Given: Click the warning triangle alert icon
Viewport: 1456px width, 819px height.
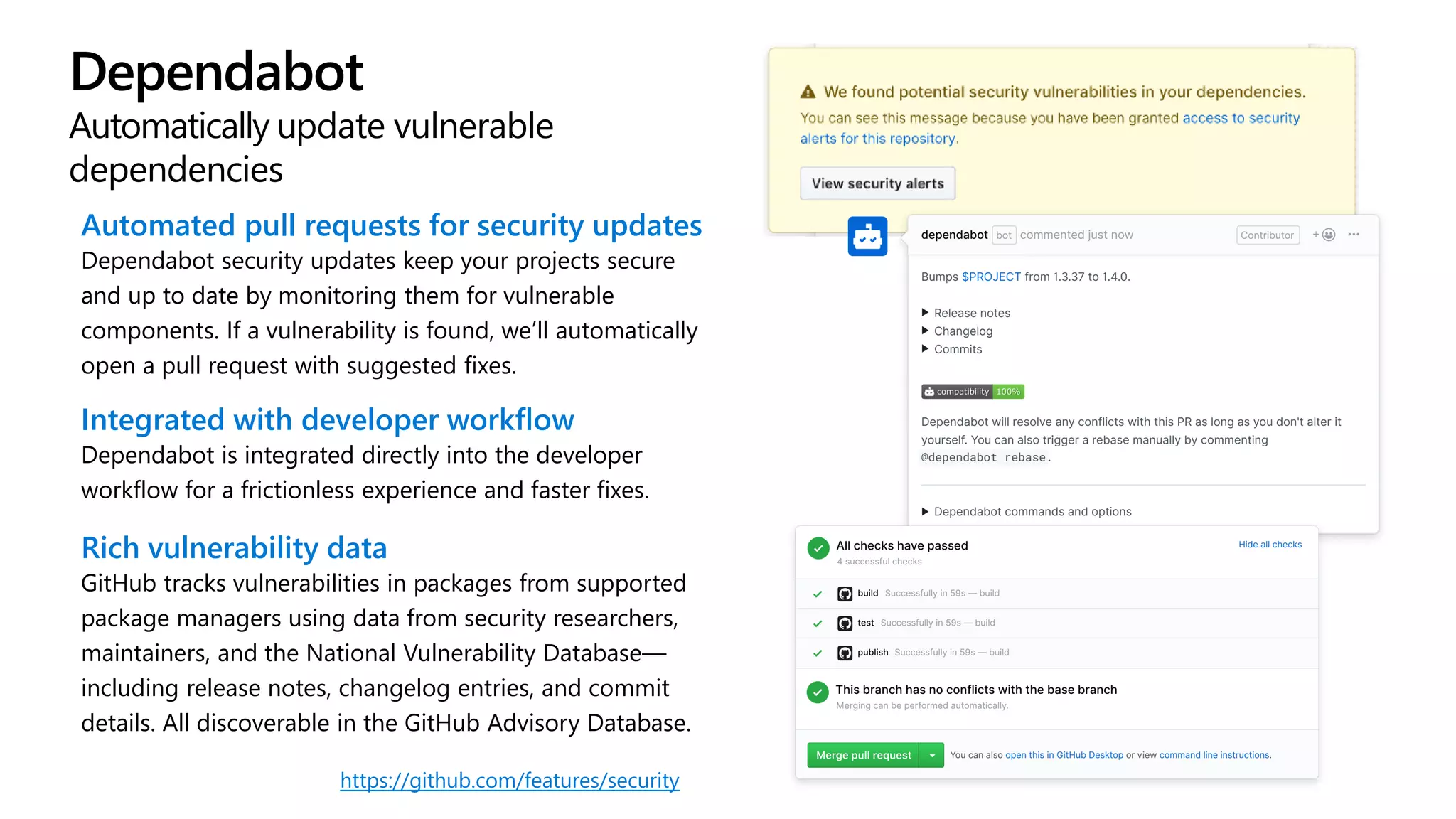Looking at the screenshot, I should (x=808, y=92).
